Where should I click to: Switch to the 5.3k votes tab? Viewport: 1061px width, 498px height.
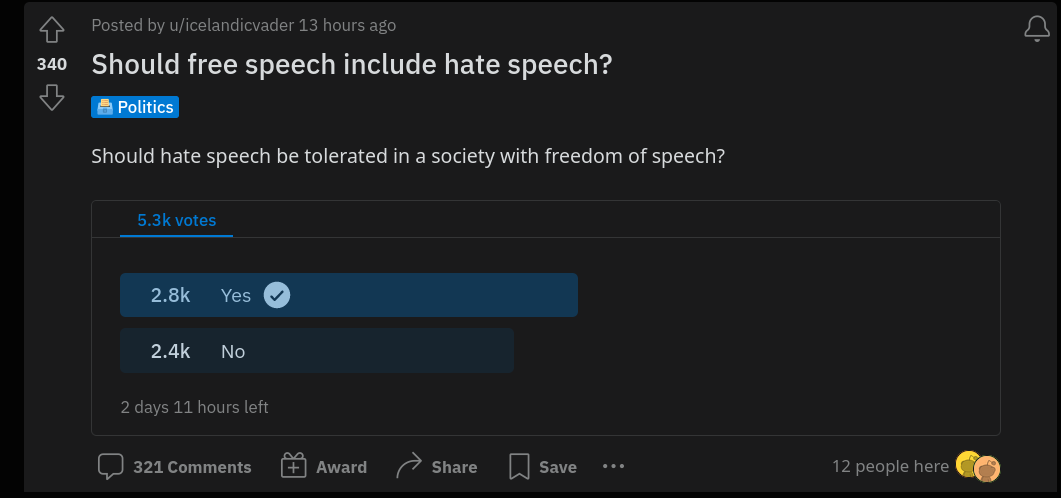177,221
